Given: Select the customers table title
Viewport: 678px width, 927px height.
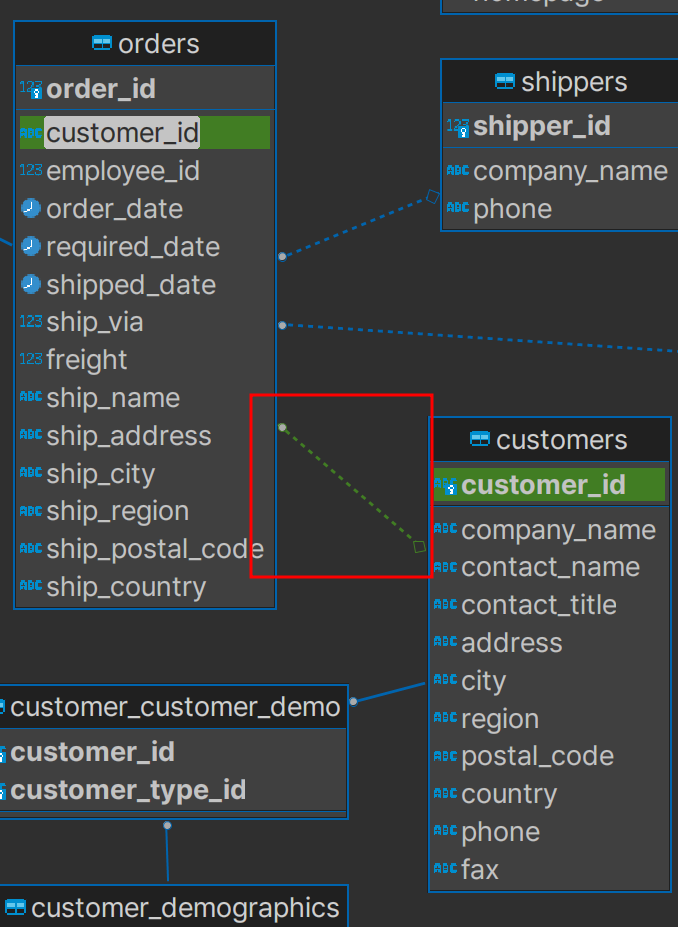Looking at the screenshot, I should click(x=562, y=439).
